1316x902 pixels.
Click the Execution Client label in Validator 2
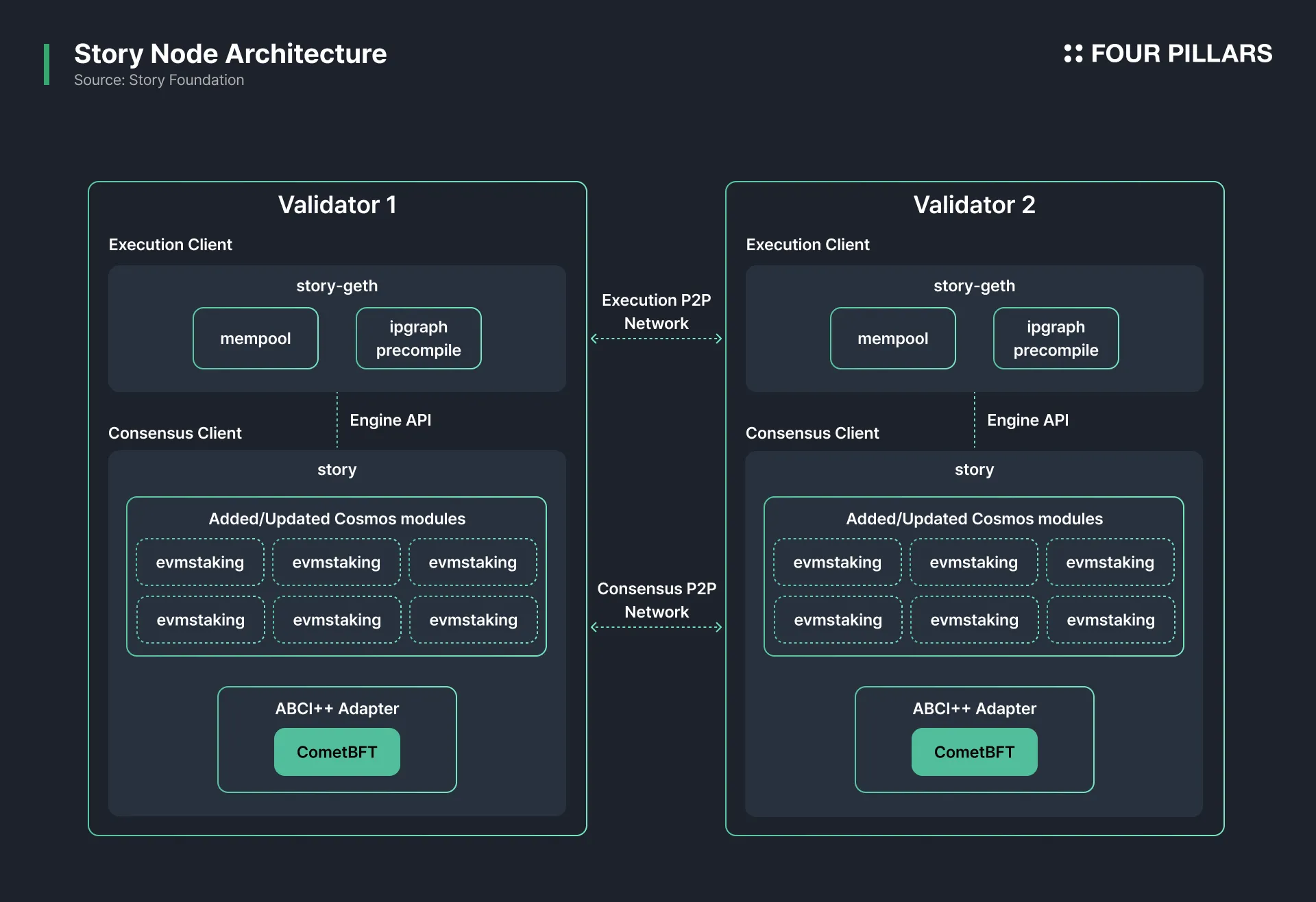808,245
